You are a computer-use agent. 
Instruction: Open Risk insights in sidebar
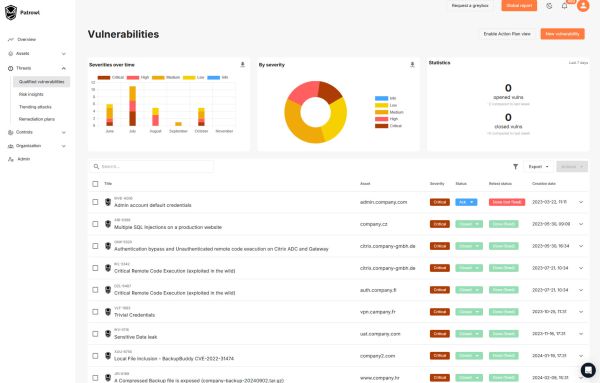click(x=31, y=94)
